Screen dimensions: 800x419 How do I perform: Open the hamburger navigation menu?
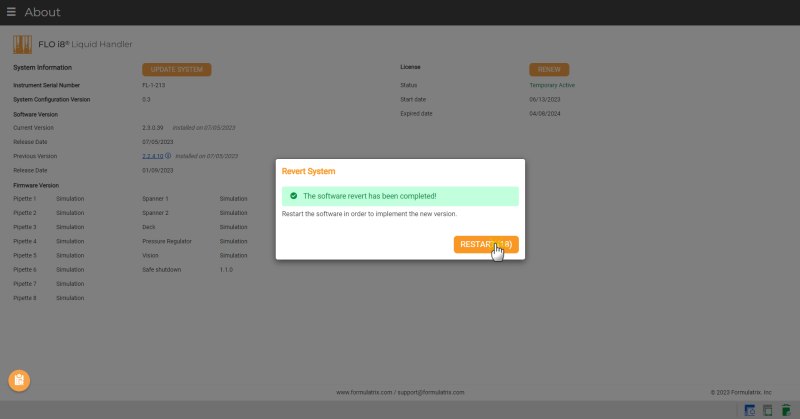click(11, 12)
